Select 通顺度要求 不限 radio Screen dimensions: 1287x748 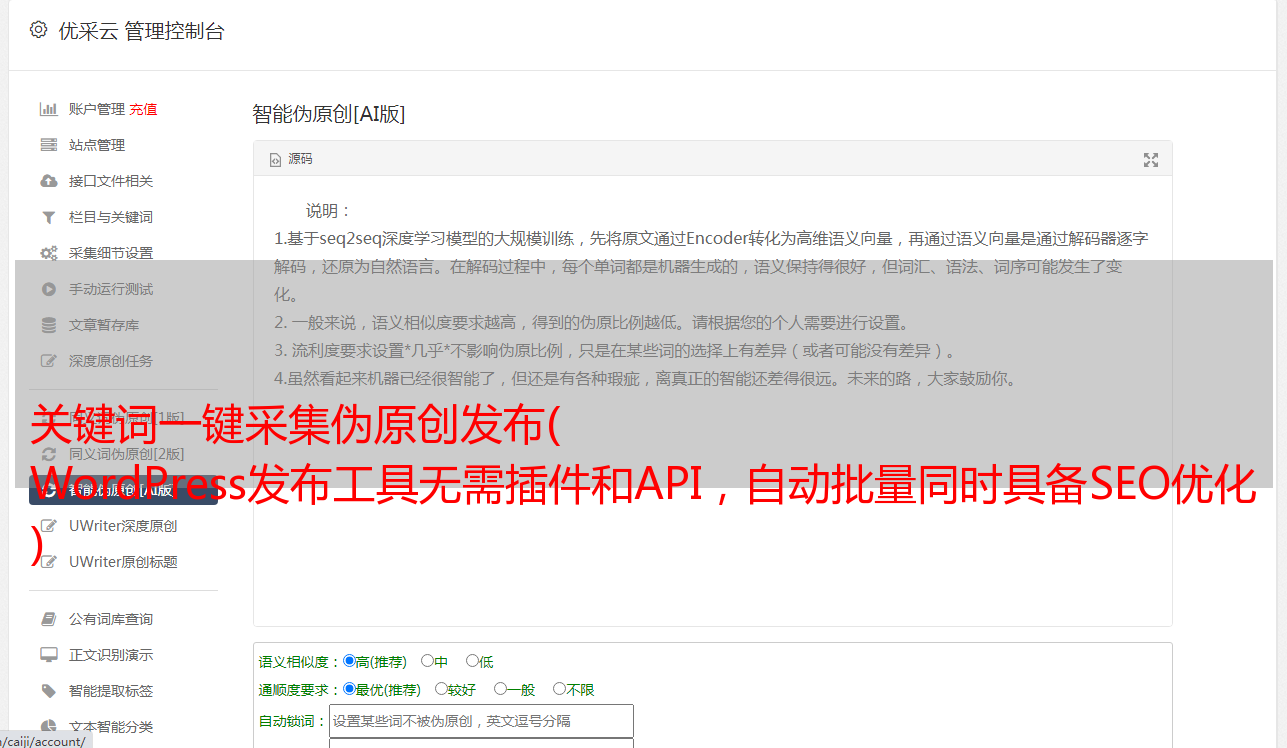pyautogui.click(x=559, y=689)
